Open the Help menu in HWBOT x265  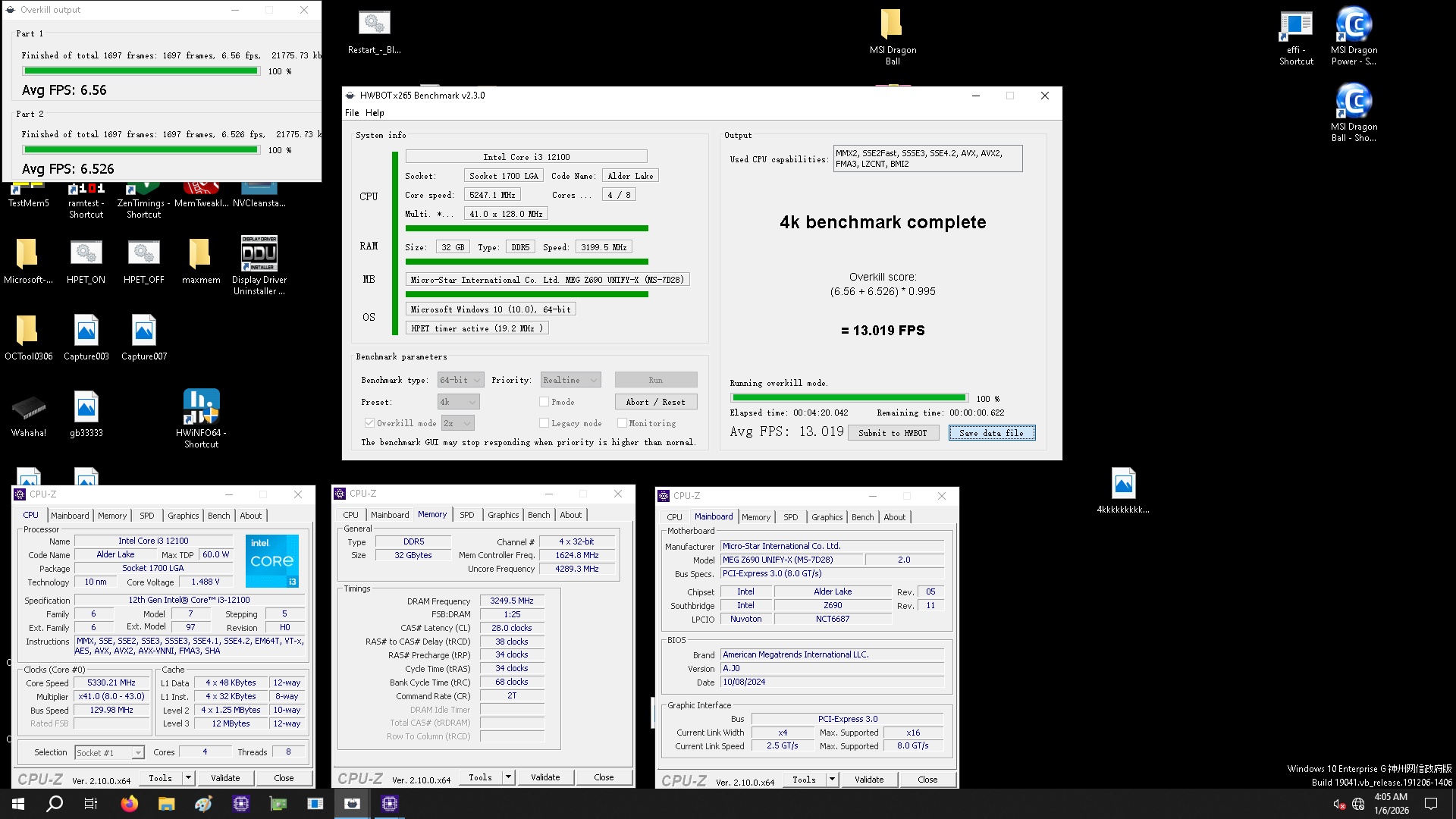(x=375, y=113)
